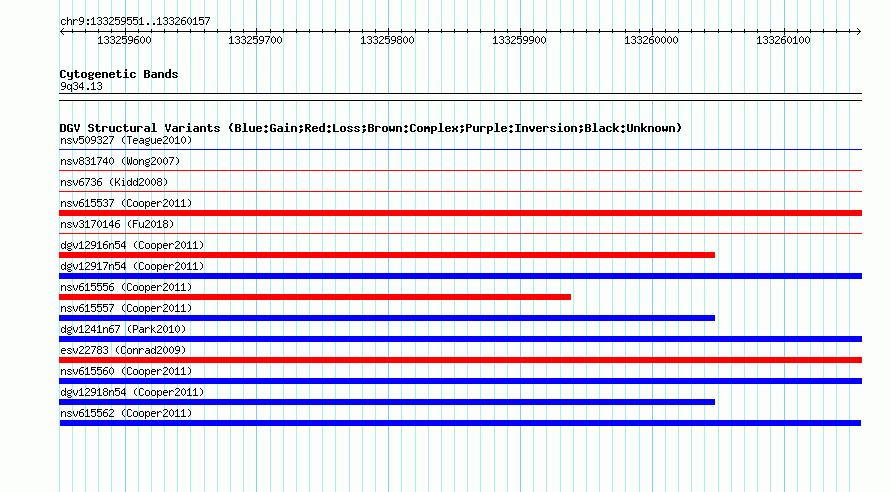Click the thin red nsv831740 loss line
The height and width of the screenshot is (492, 890).
pyautogui.click(x=460, y=170)
